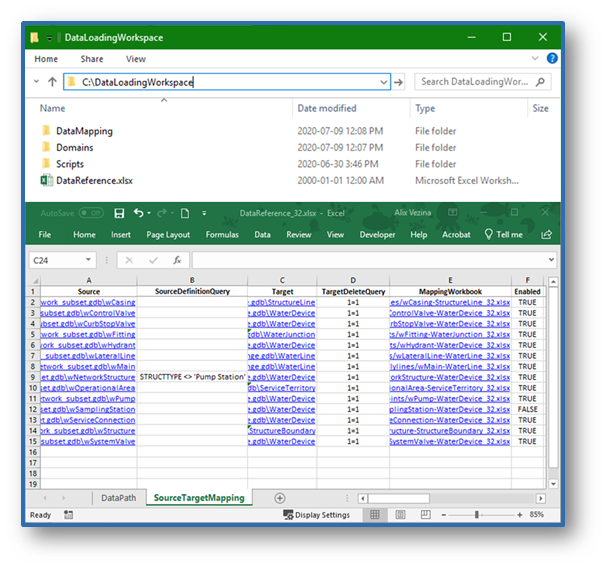This screenshot has height=569, width=607.
Task: Open the Explorer Share tab
Action: pos(92,59)
